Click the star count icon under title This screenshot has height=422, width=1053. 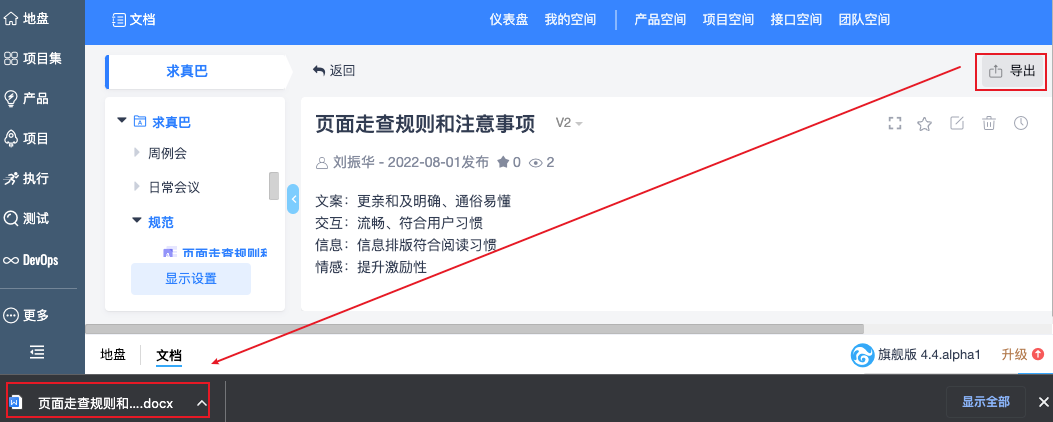tap(502, 162)
